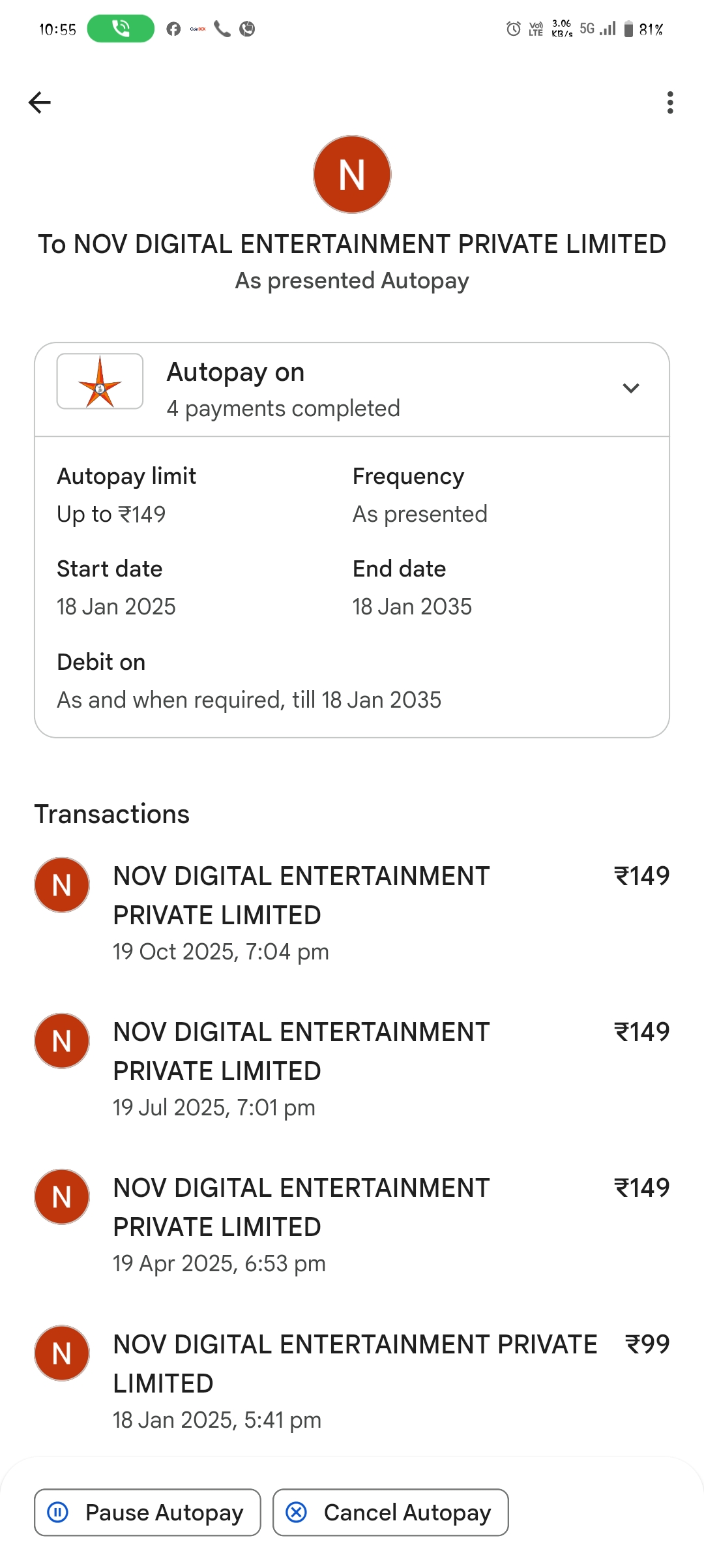Image resolution: width=704 pixels, height=1568 pixels.
Task: Tap N avatar beside 18 Jan transaction
Action: [62, 1353]
